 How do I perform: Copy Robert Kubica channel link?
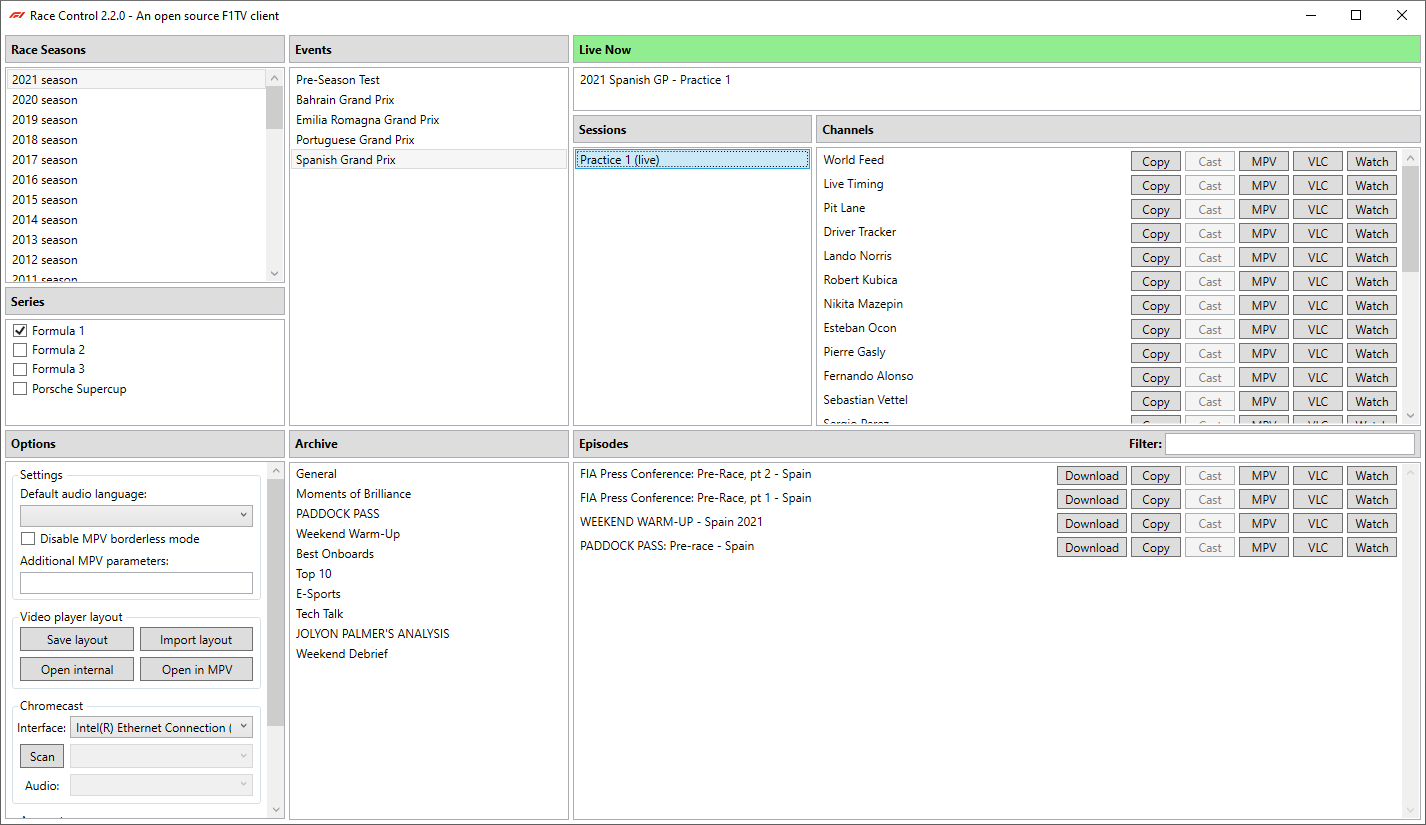pos(1156,282)
